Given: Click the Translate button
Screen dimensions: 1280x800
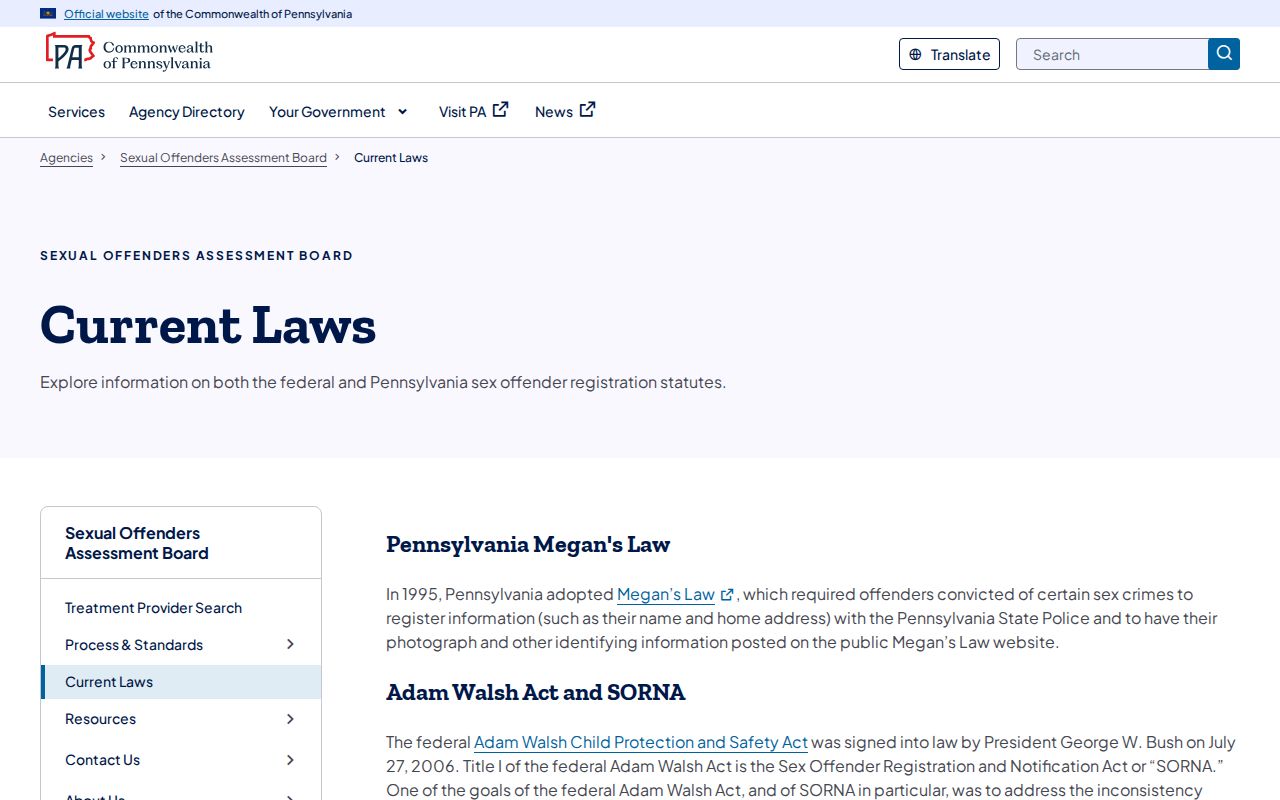Looking at the screenshot, I should (949, 54).
